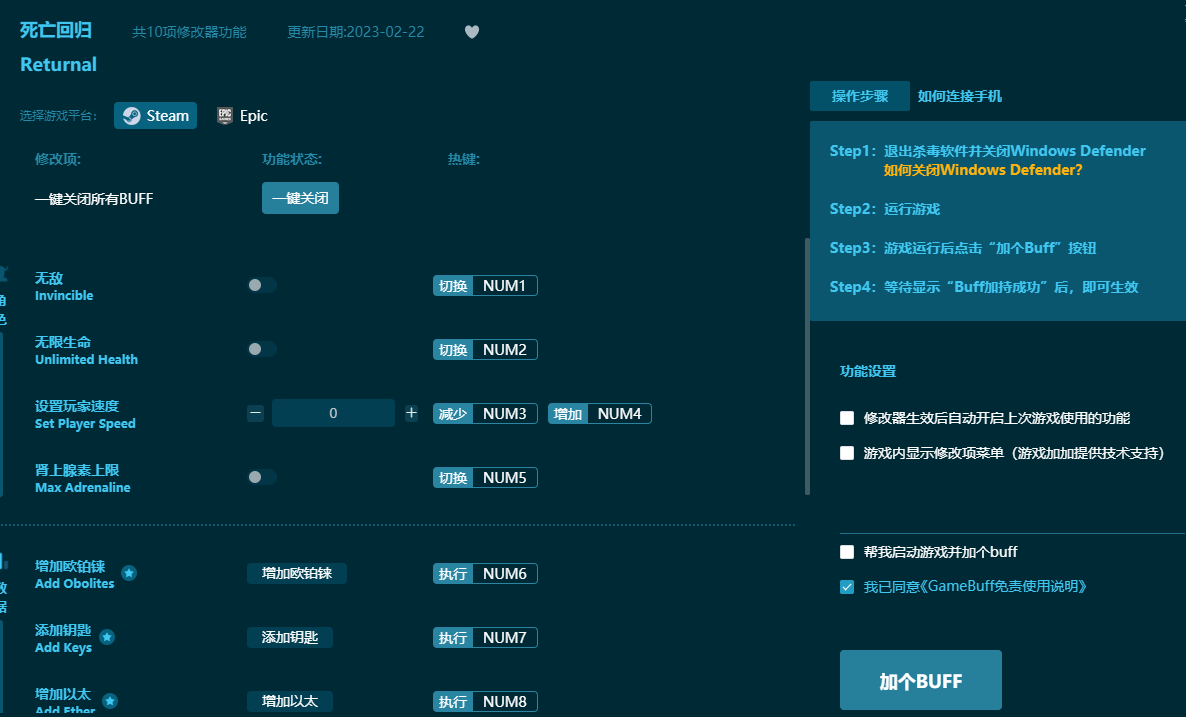Open the 如何关闭Windows Defender link

pyautogui.click(x=983, y=170)
